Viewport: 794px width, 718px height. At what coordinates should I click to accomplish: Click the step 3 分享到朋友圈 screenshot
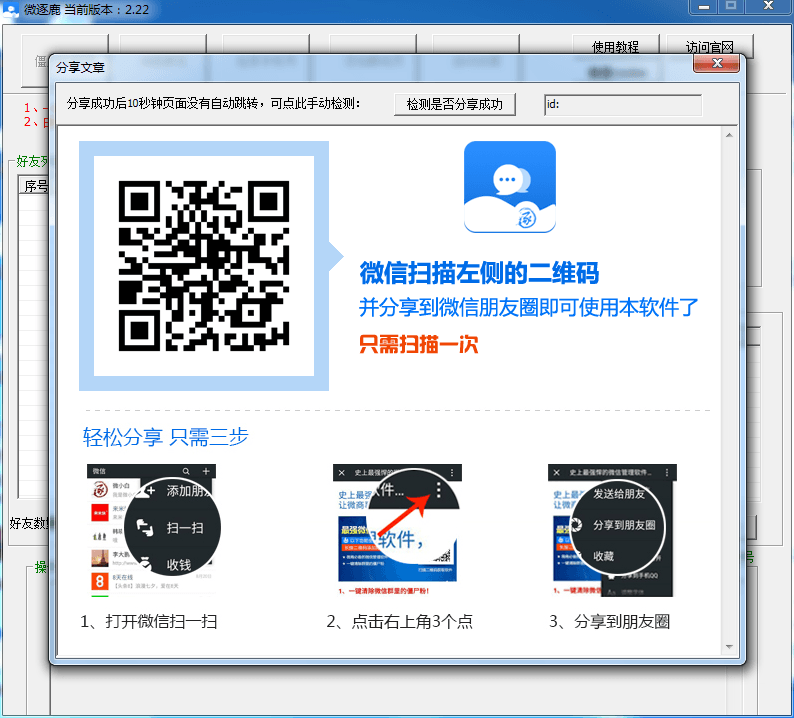pyautogui.click(x=612, y=530)
